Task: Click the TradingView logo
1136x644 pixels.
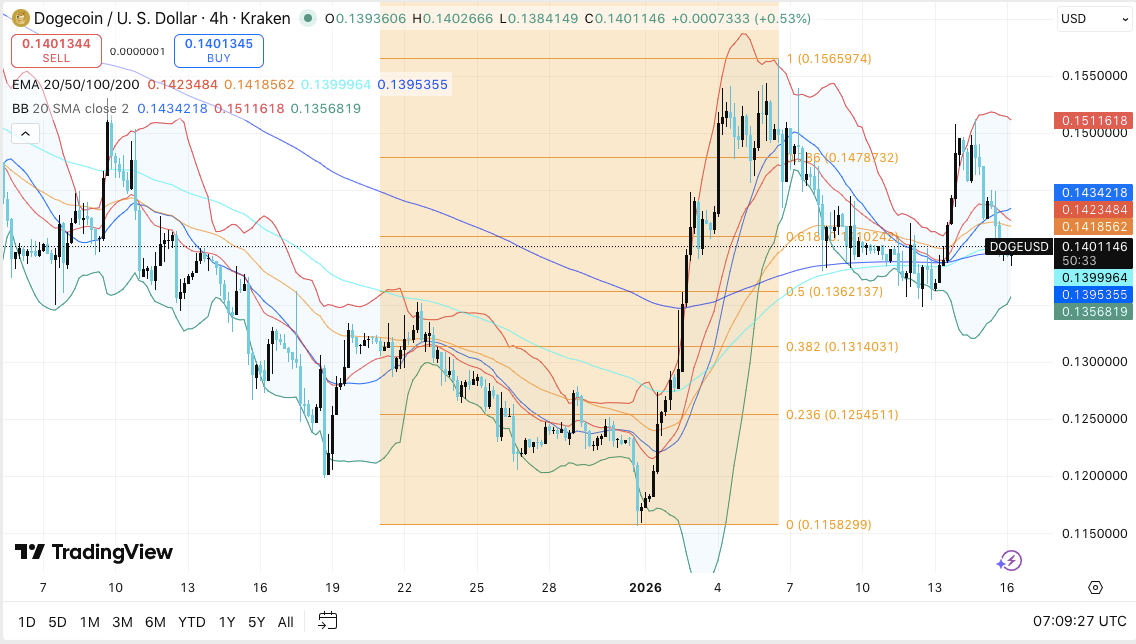Action: point(93,552)
